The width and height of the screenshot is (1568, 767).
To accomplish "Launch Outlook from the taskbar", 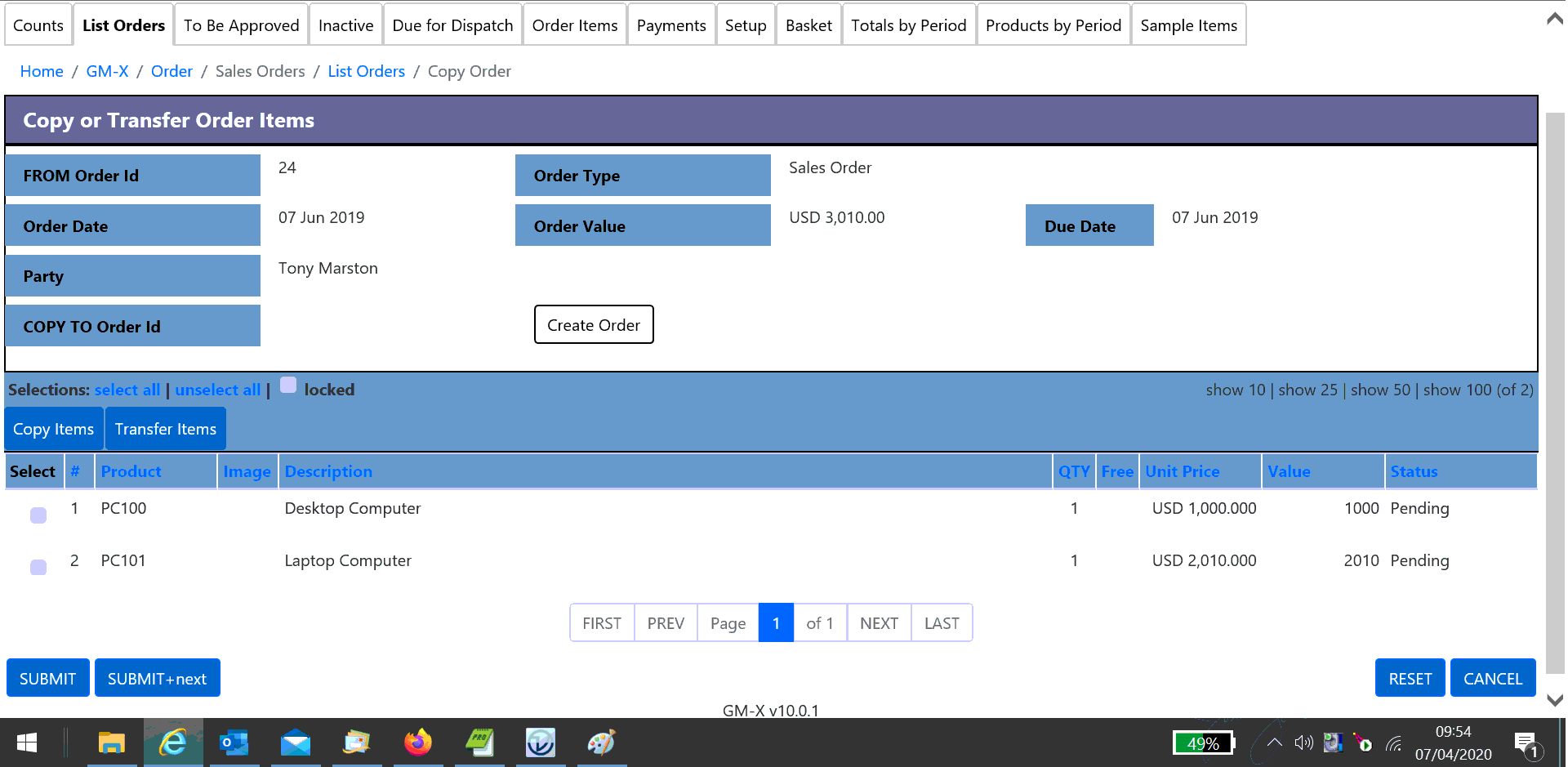I will (x=234, y=742).
